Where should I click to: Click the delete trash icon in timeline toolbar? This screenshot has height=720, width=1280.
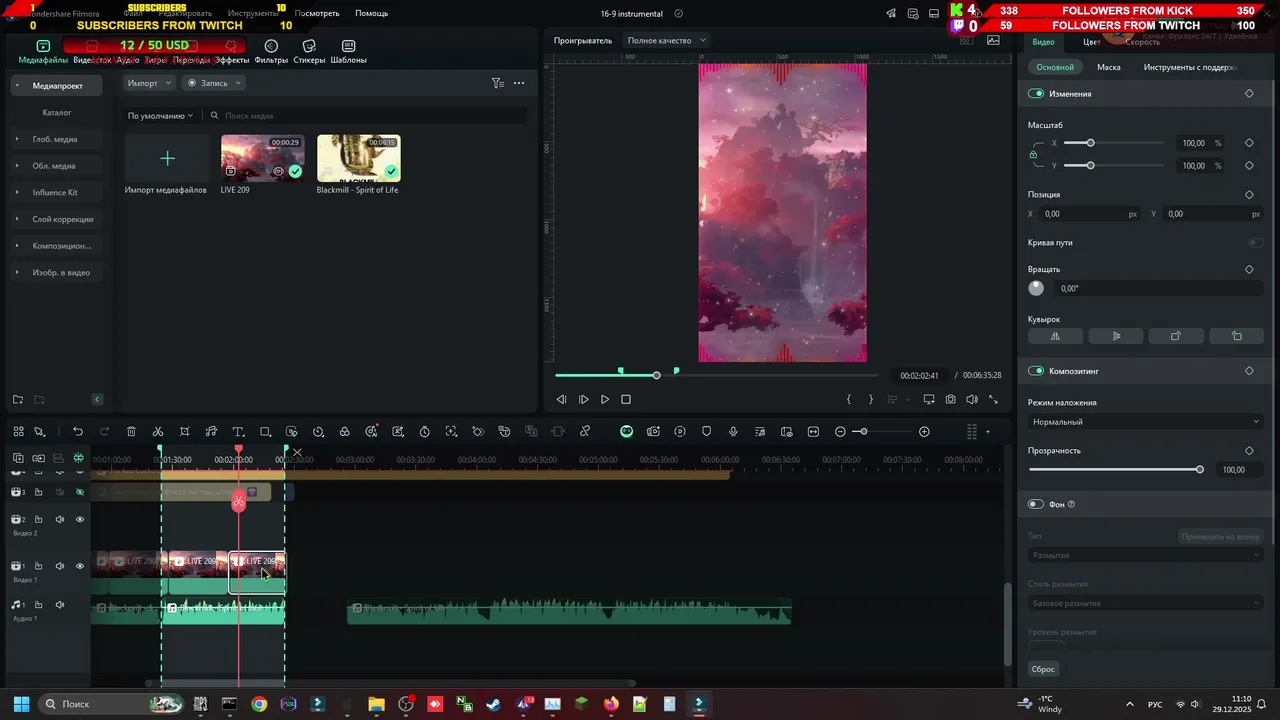[131, 432]
